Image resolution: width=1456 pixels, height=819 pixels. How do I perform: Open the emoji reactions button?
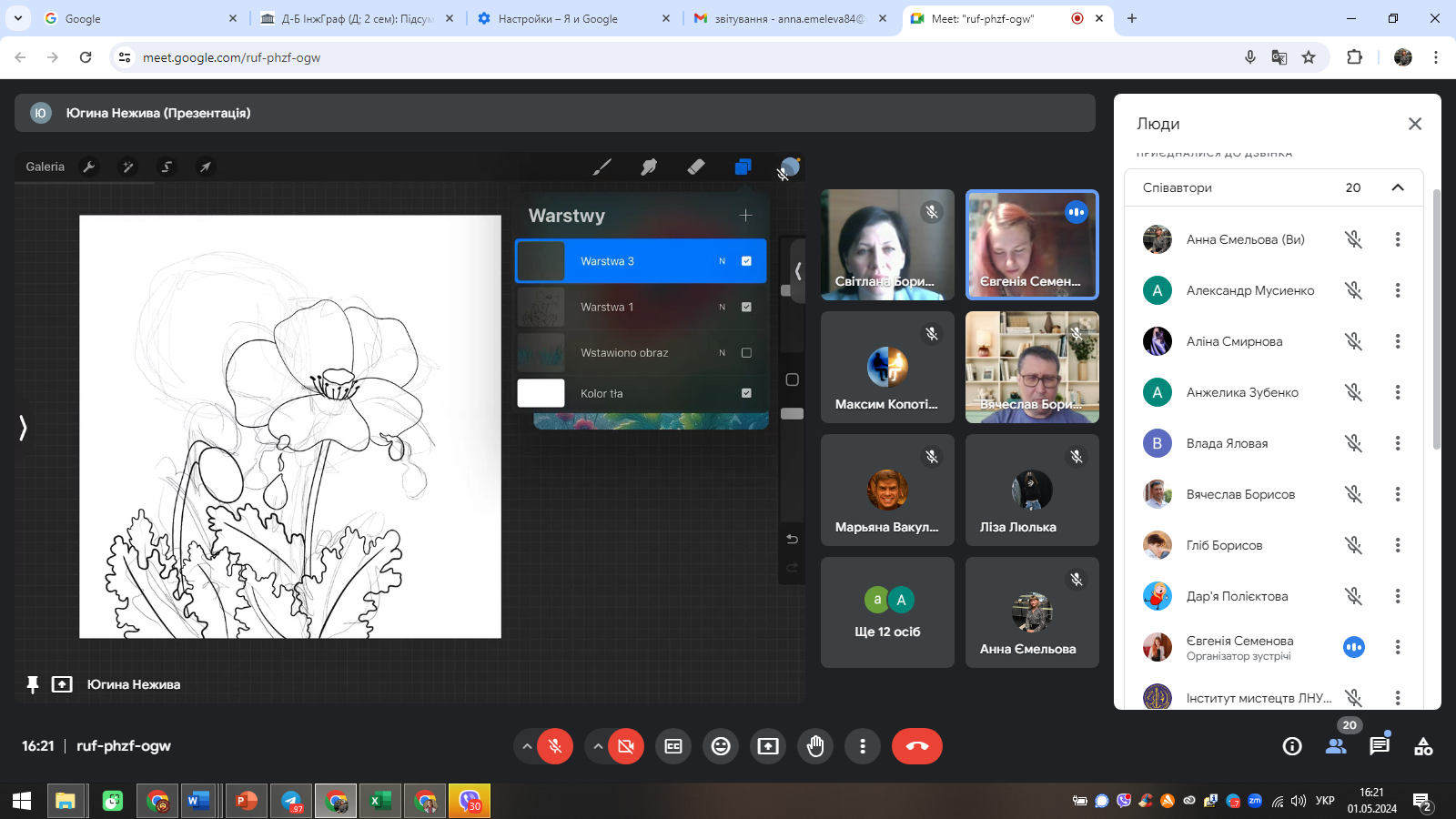point(721,746)
